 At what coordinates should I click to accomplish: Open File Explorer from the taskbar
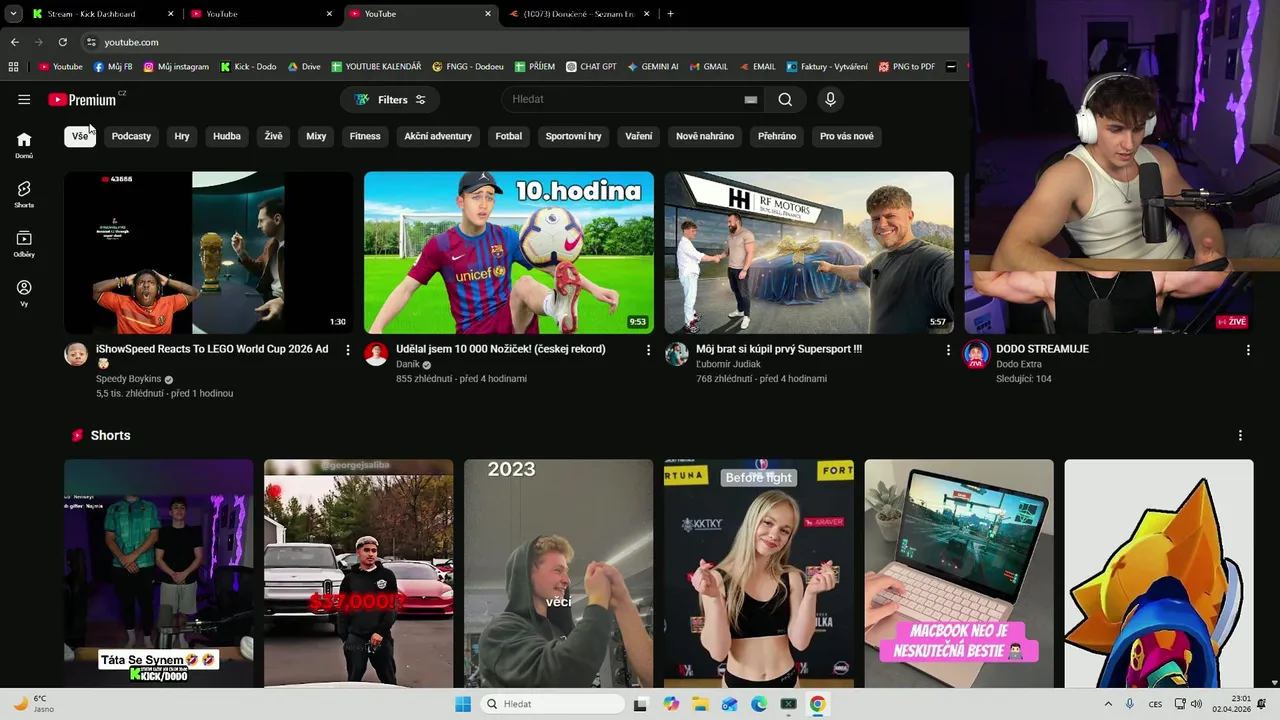click(700, 704)
